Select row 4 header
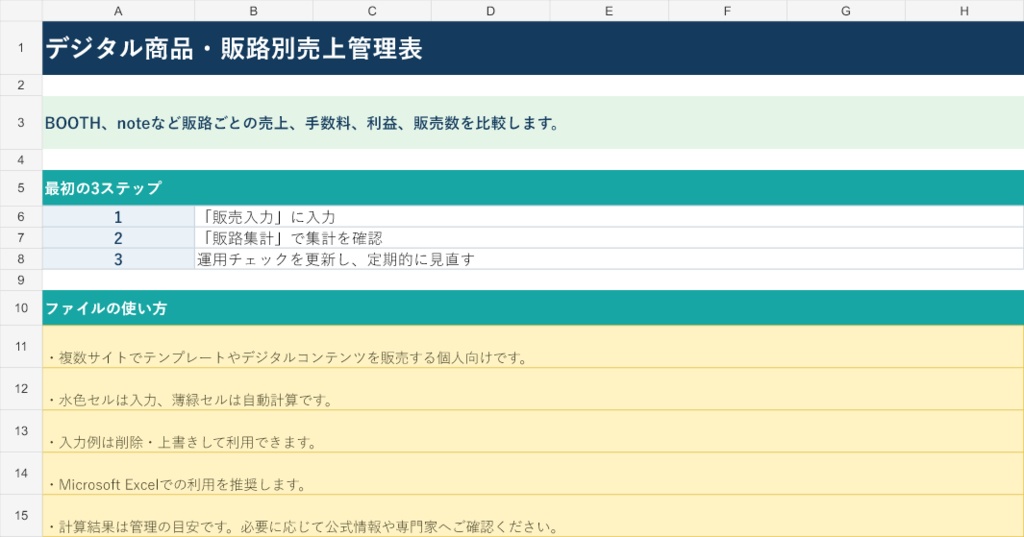1024x537 pixels. click(x=21, y=159)
